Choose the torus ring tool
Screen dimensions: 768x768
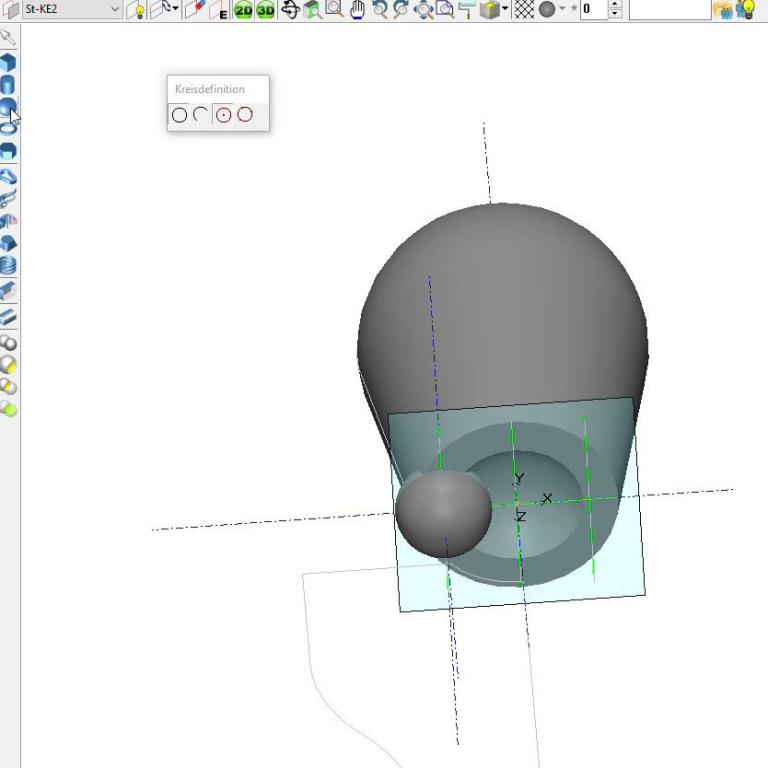pos(8,128)
